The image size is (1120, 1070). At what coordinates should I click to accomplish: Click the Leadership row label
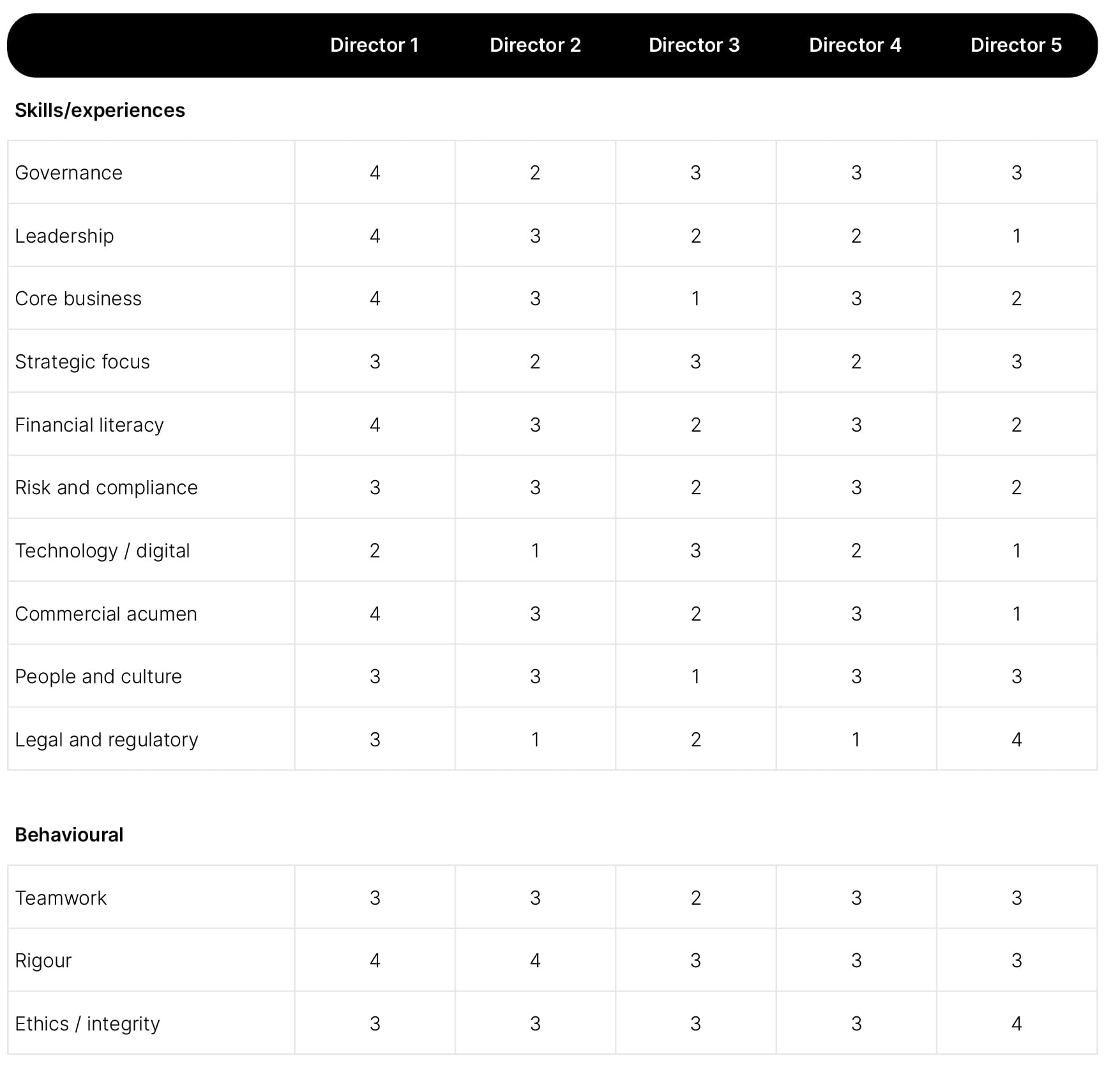click(x=64, y=236)
